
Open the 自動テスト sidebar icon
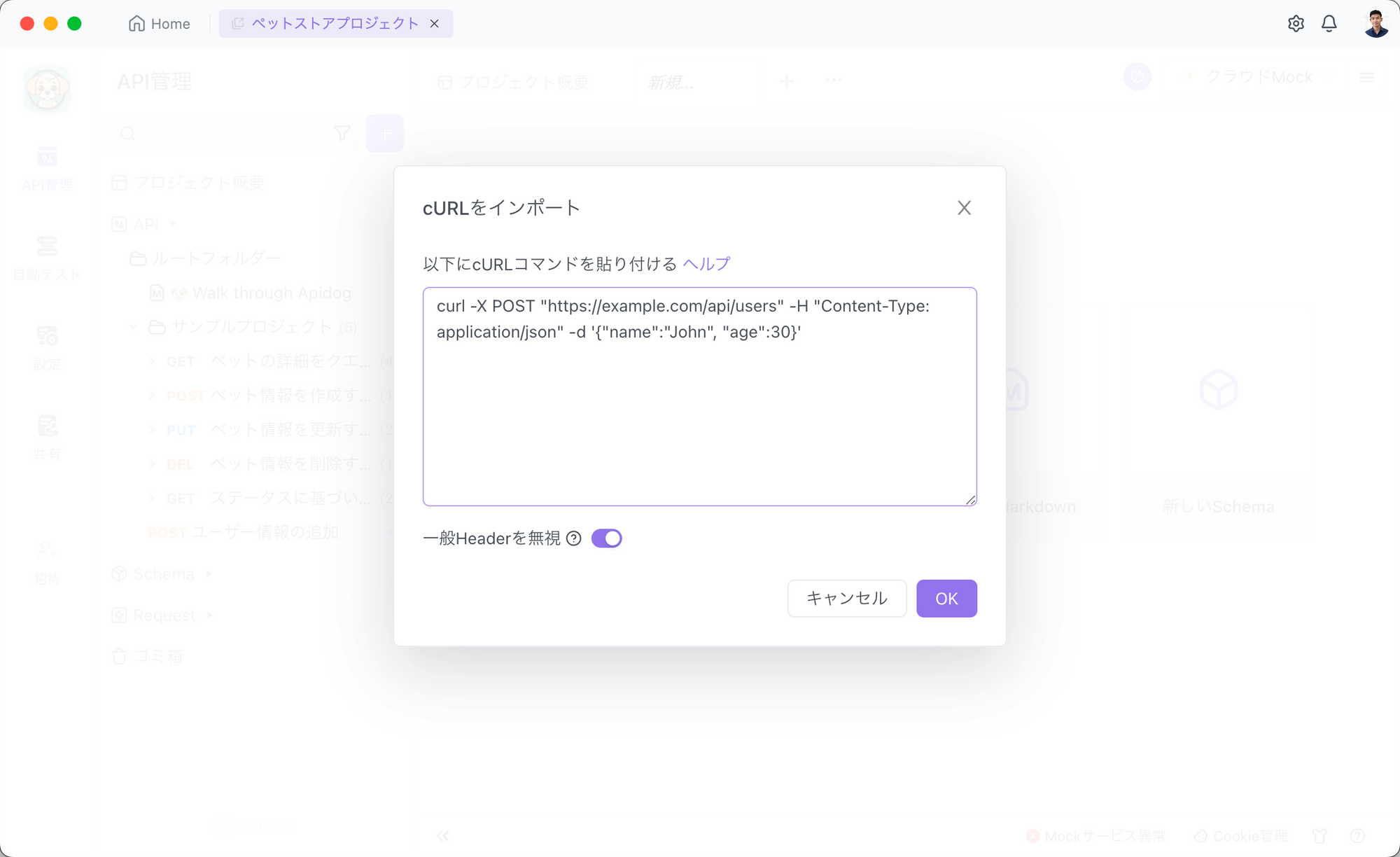(x=47, y=258)
